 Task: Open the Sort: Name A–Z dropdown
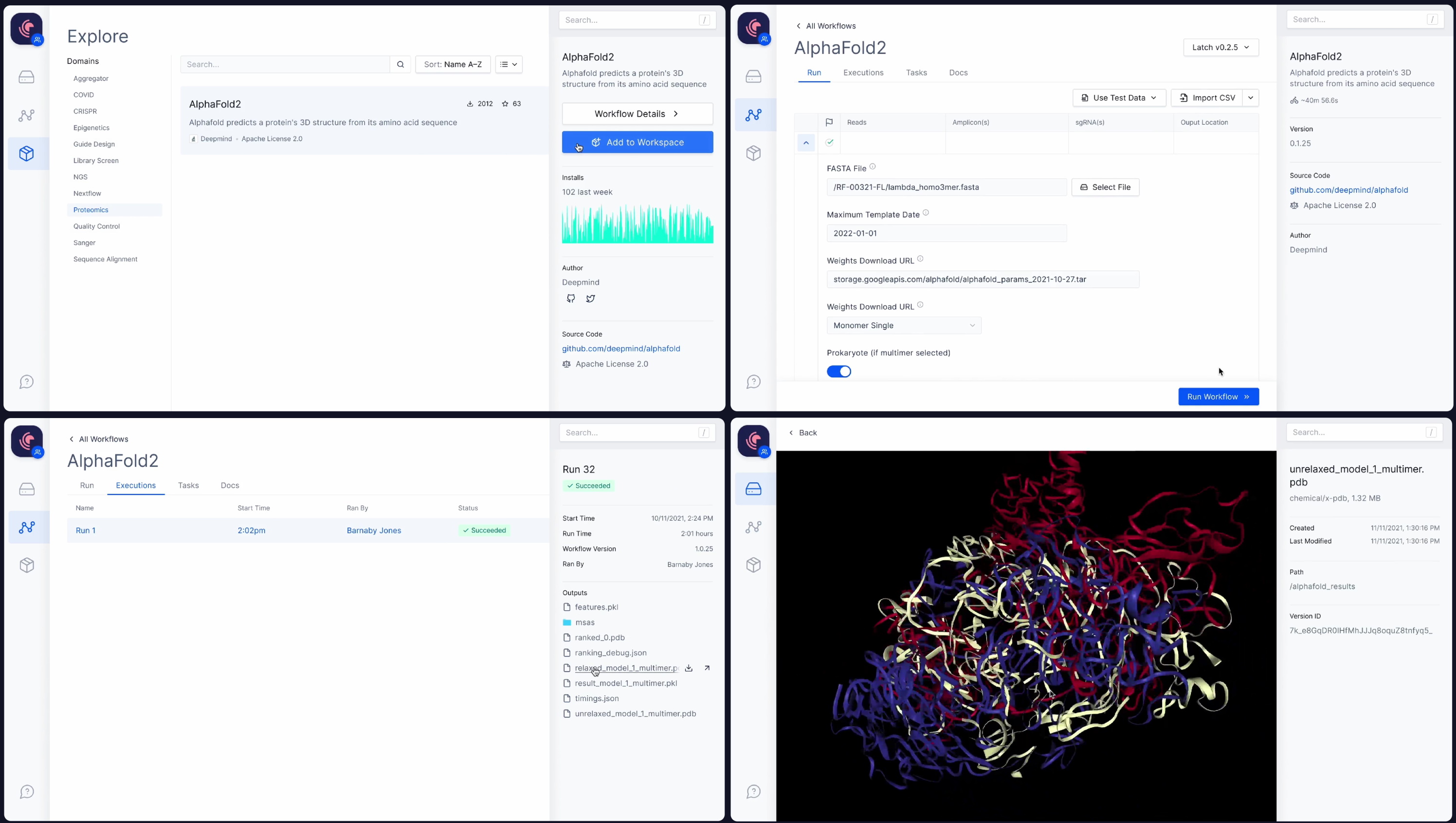(x=453, y=64)
